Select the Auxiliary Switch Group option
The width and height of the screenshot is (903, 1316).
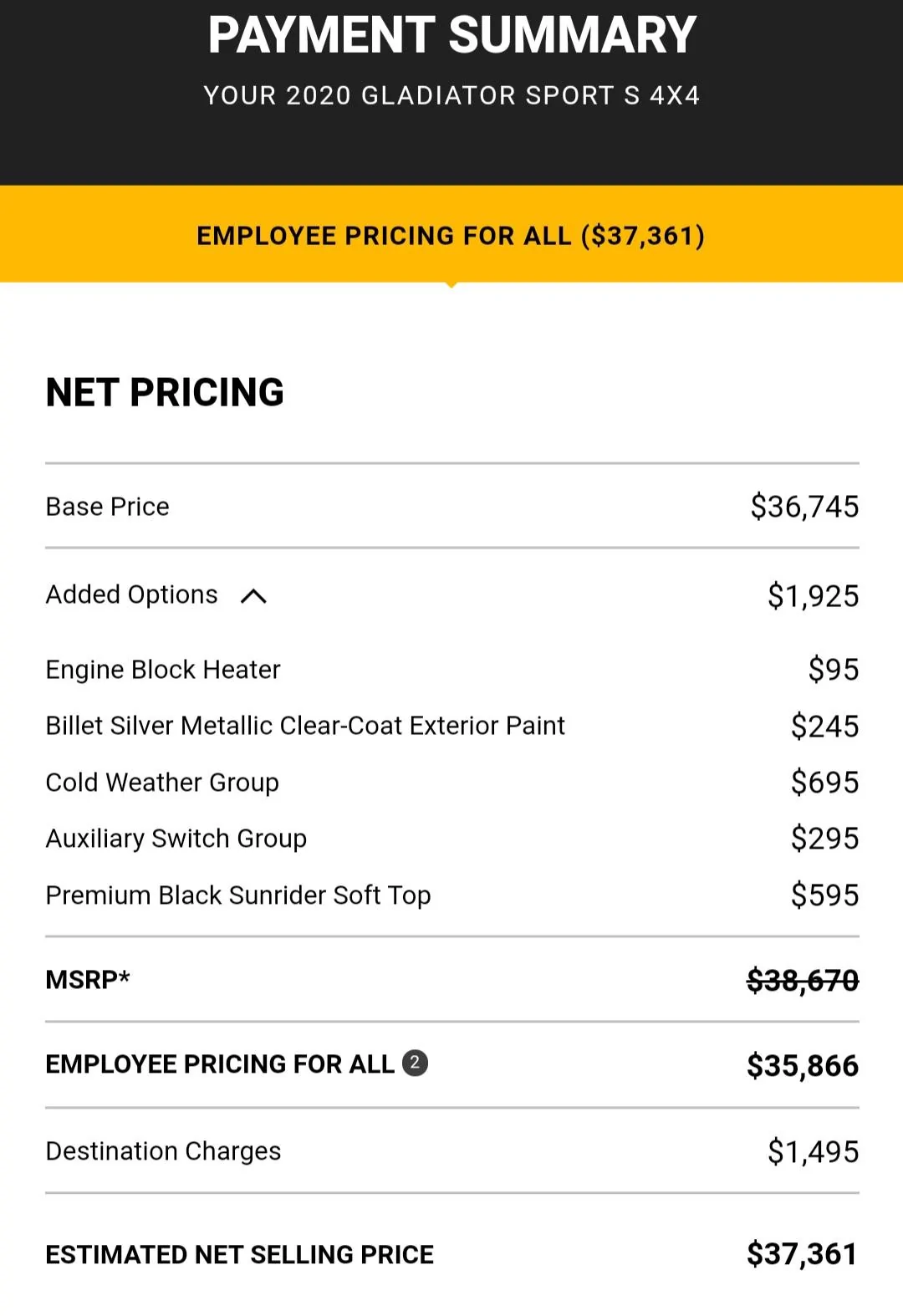[176, 839]
